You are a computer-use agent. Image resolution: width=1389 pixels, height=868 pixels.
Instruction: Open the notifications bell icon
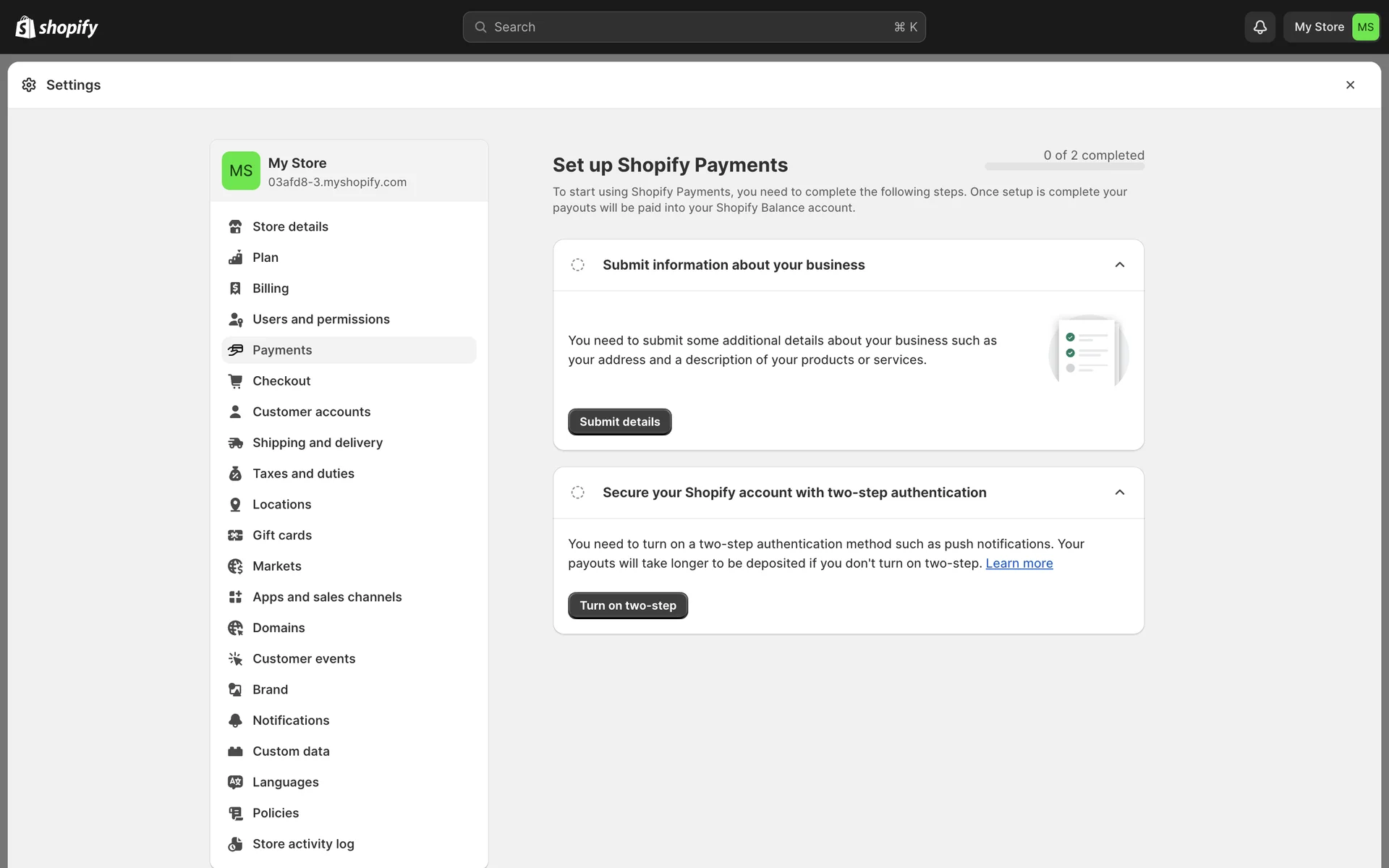(x=1260, y=27)
